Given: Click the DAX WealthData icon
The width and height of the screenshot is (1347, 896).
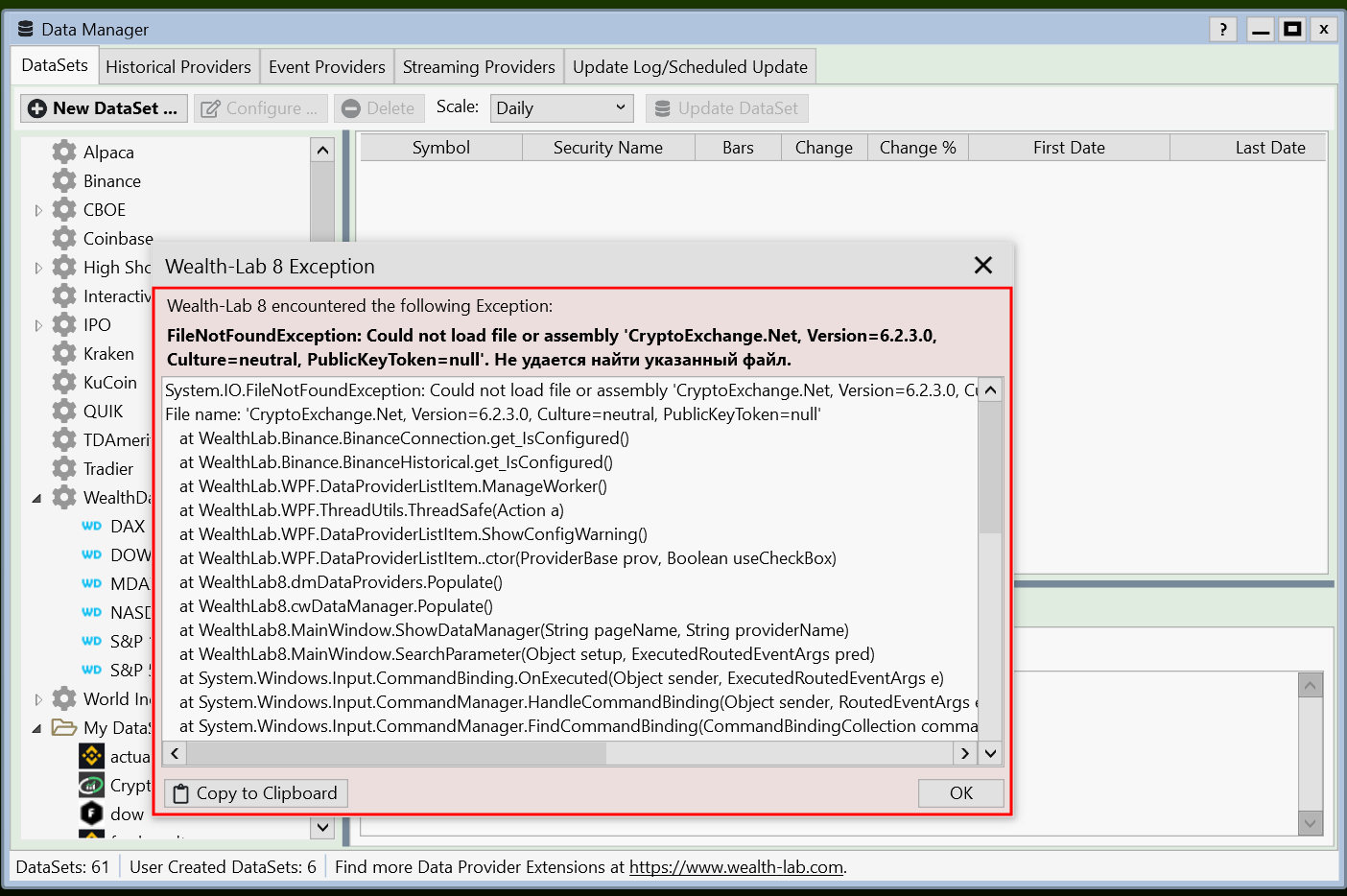Looking at the screenshot, I should tap(92, 526).
